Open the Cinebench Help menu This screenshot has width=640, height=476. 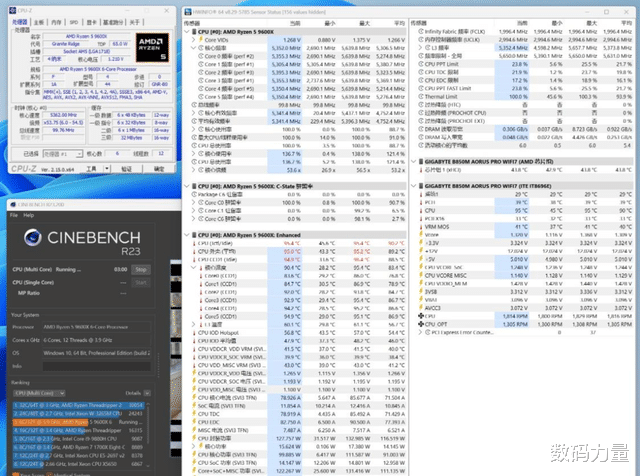[29, 215]
